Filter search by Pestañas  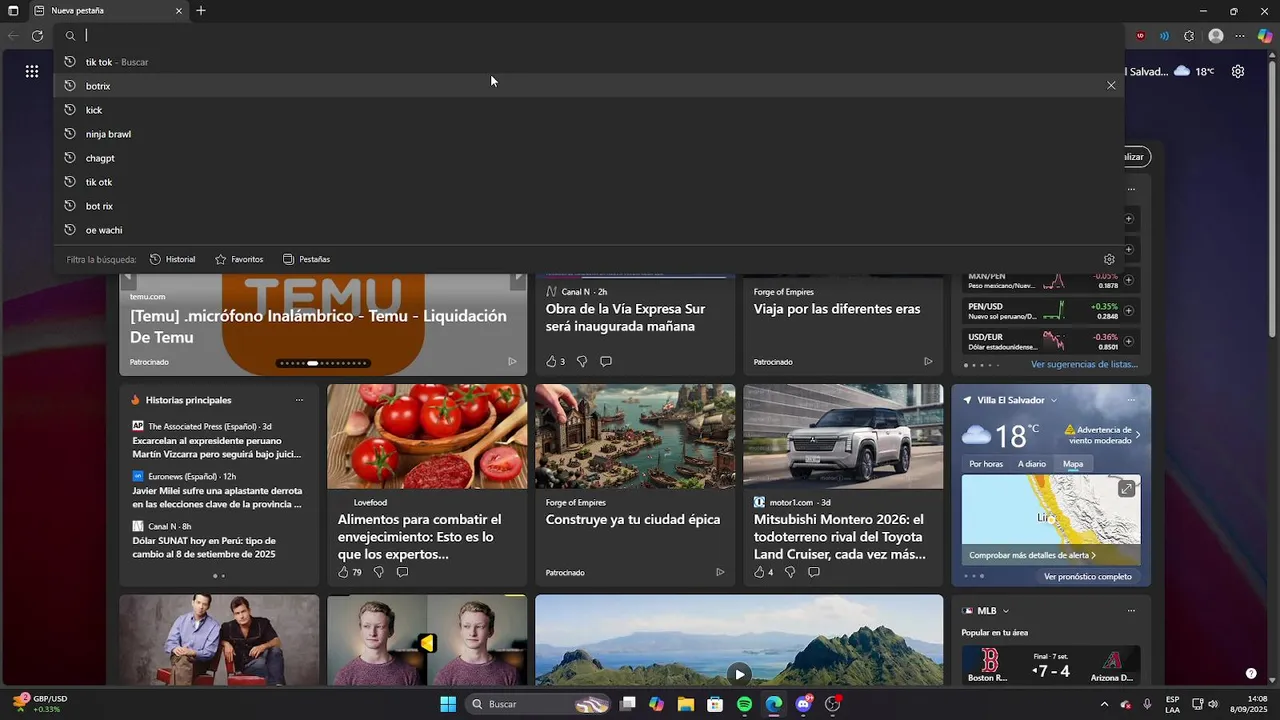[x=306, y=259]
